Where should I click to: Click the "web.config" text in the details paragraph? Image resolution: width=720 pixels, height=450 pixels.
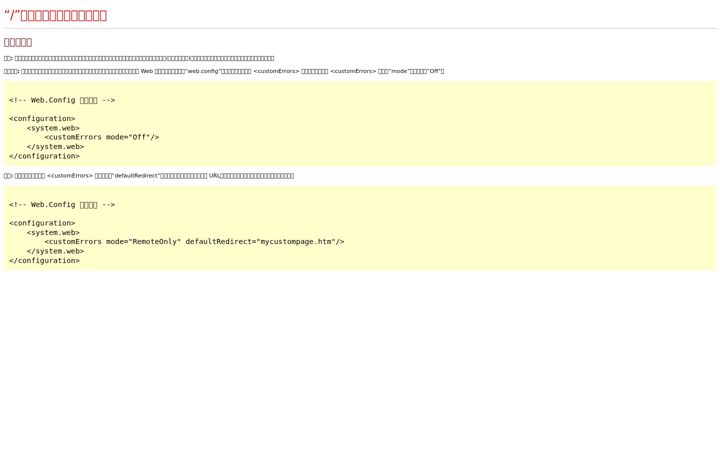[202, 71]
